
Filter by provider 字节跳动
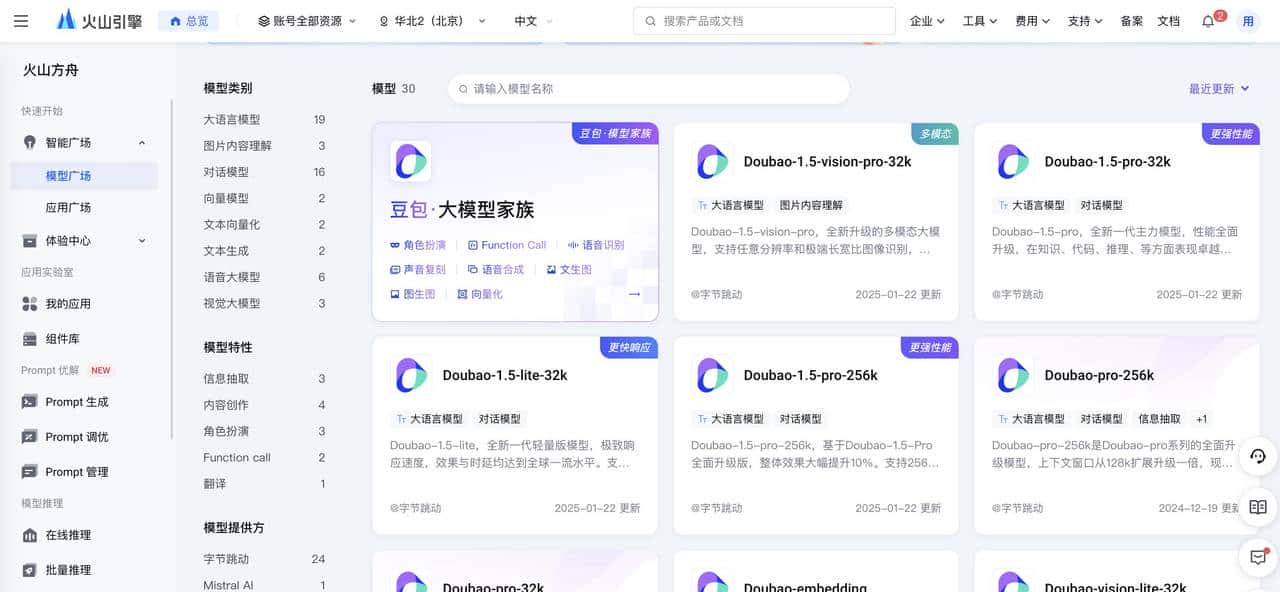pos(232,559)
